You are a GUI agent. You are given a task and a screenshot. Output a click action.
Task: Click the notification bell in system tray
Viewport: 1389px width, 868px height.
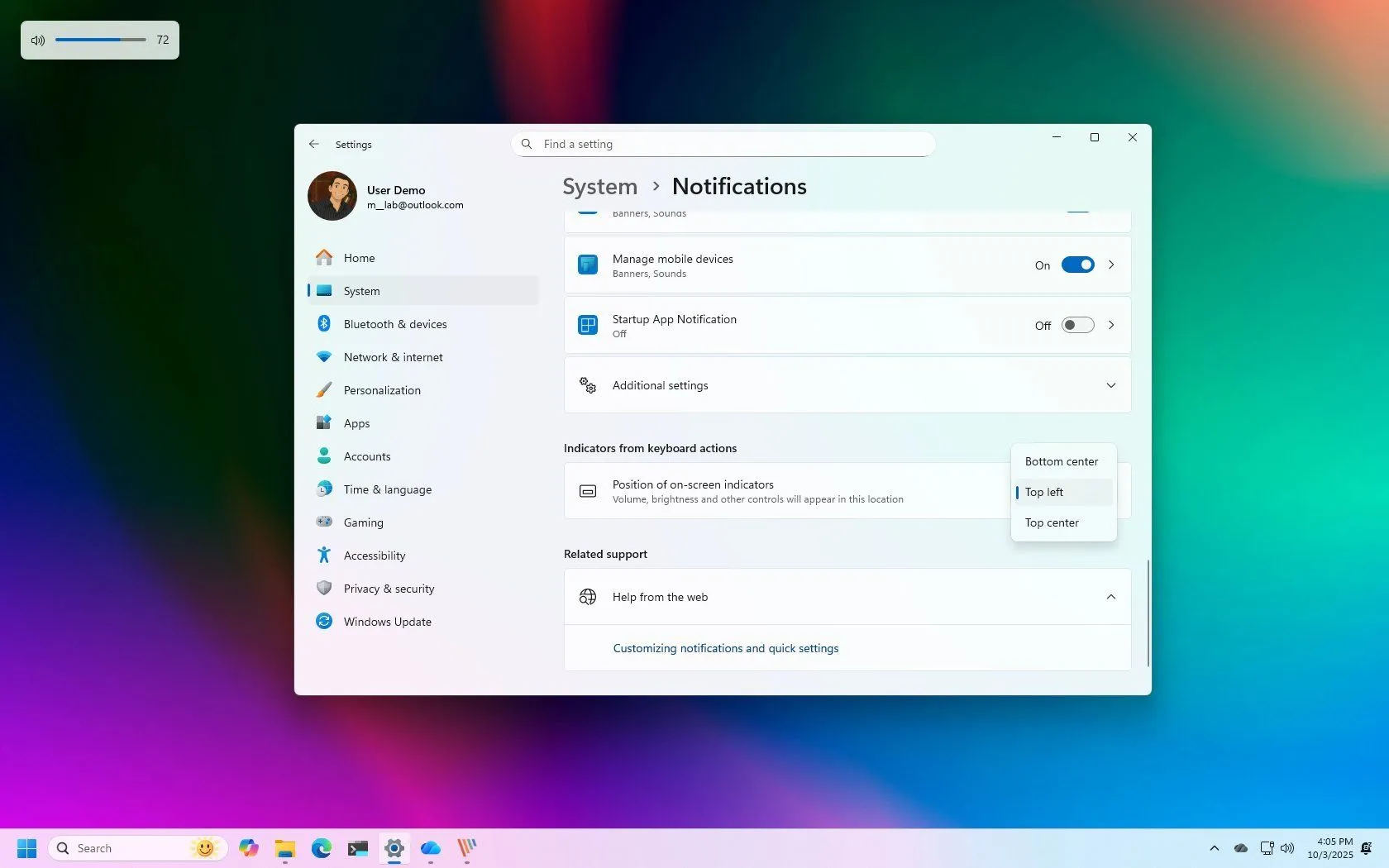pyautogui.click(x=1365, y=848)
